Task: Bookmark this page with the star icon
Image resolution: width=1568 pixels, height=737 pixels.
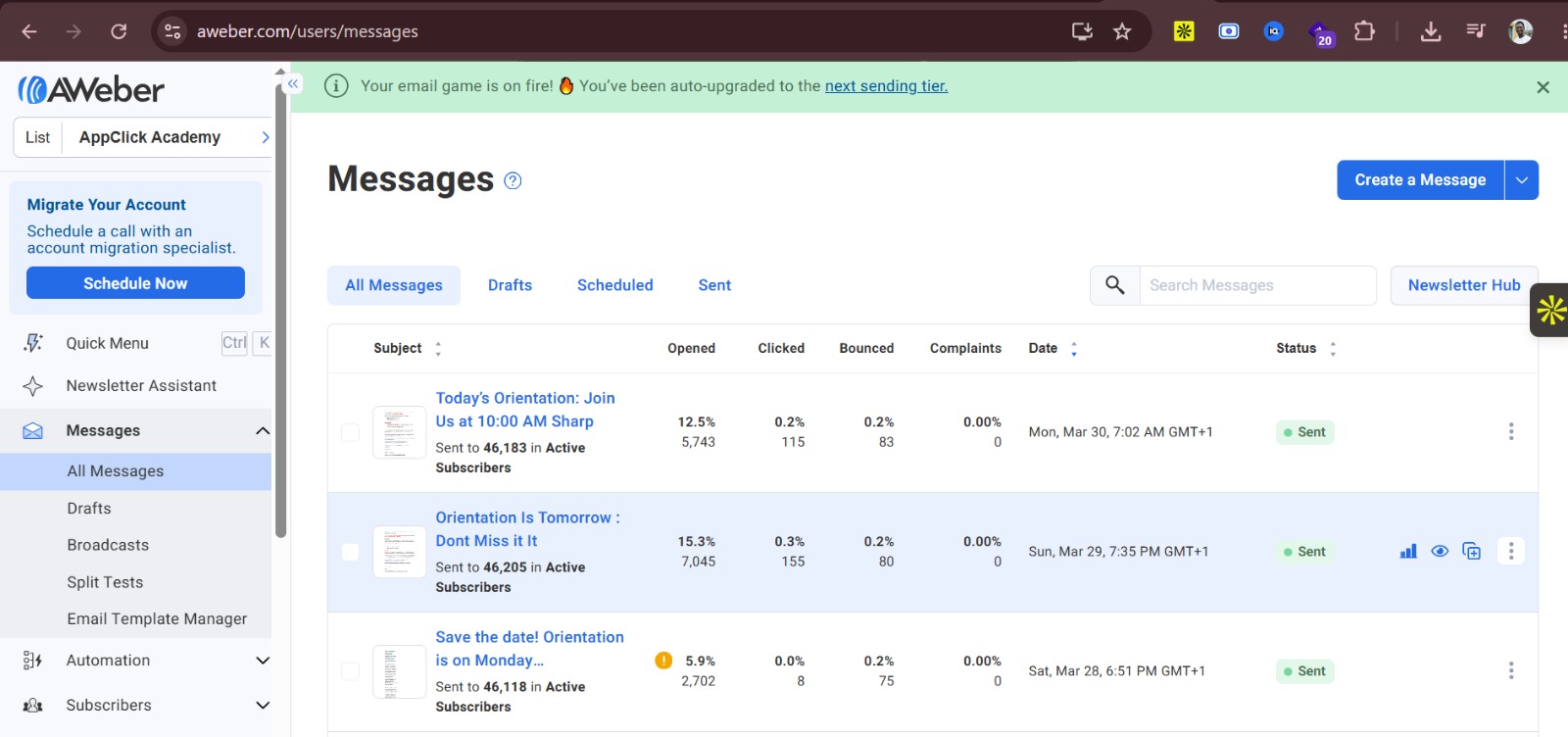Action: [1122, 31]
